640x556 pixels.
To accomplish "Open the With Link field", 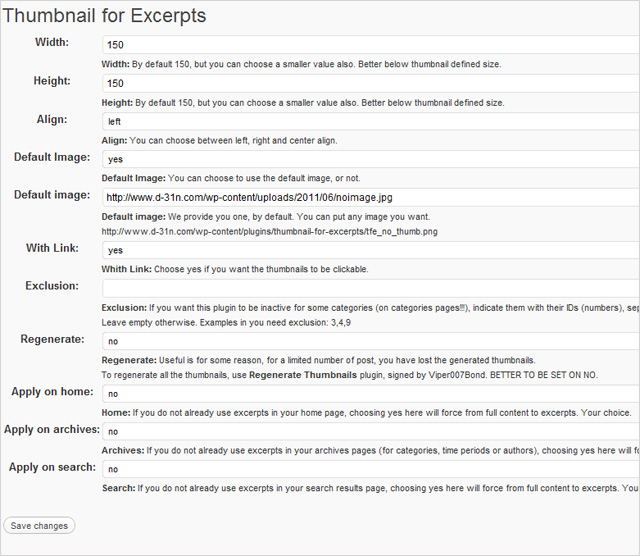I will point(370,251).
